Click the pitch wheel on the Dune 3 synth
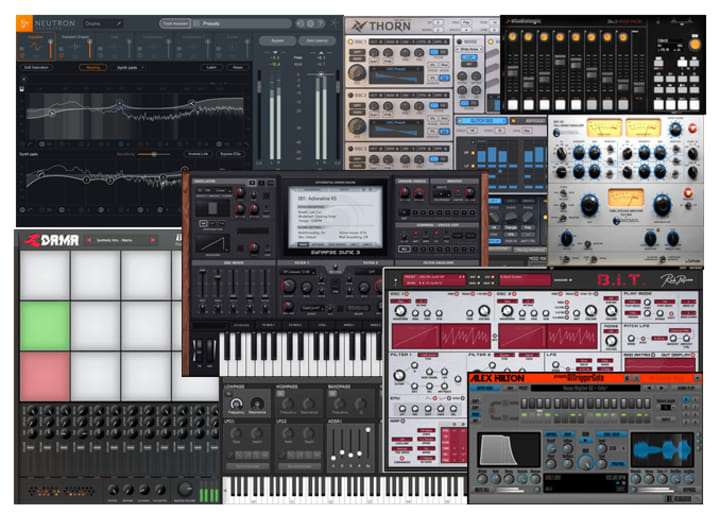Screen dimensions: 720x514 (198, 351)
